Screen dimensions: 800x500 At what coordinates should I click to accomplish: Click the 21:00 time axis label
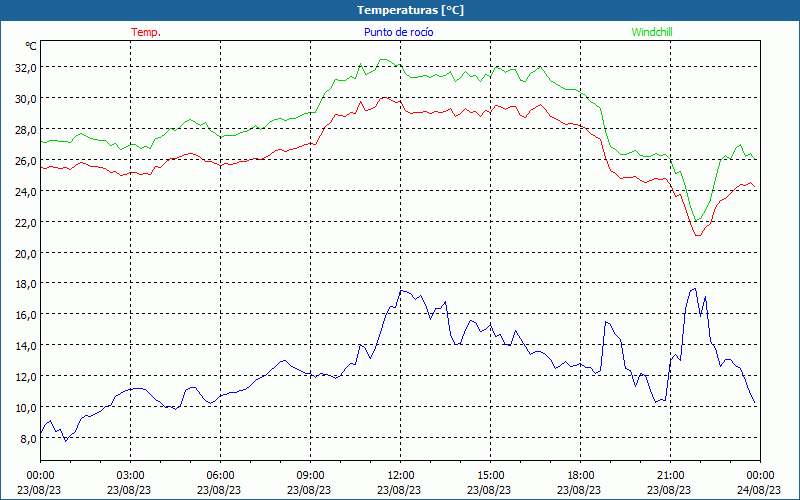pyautogui.click(x=670, y=476)
